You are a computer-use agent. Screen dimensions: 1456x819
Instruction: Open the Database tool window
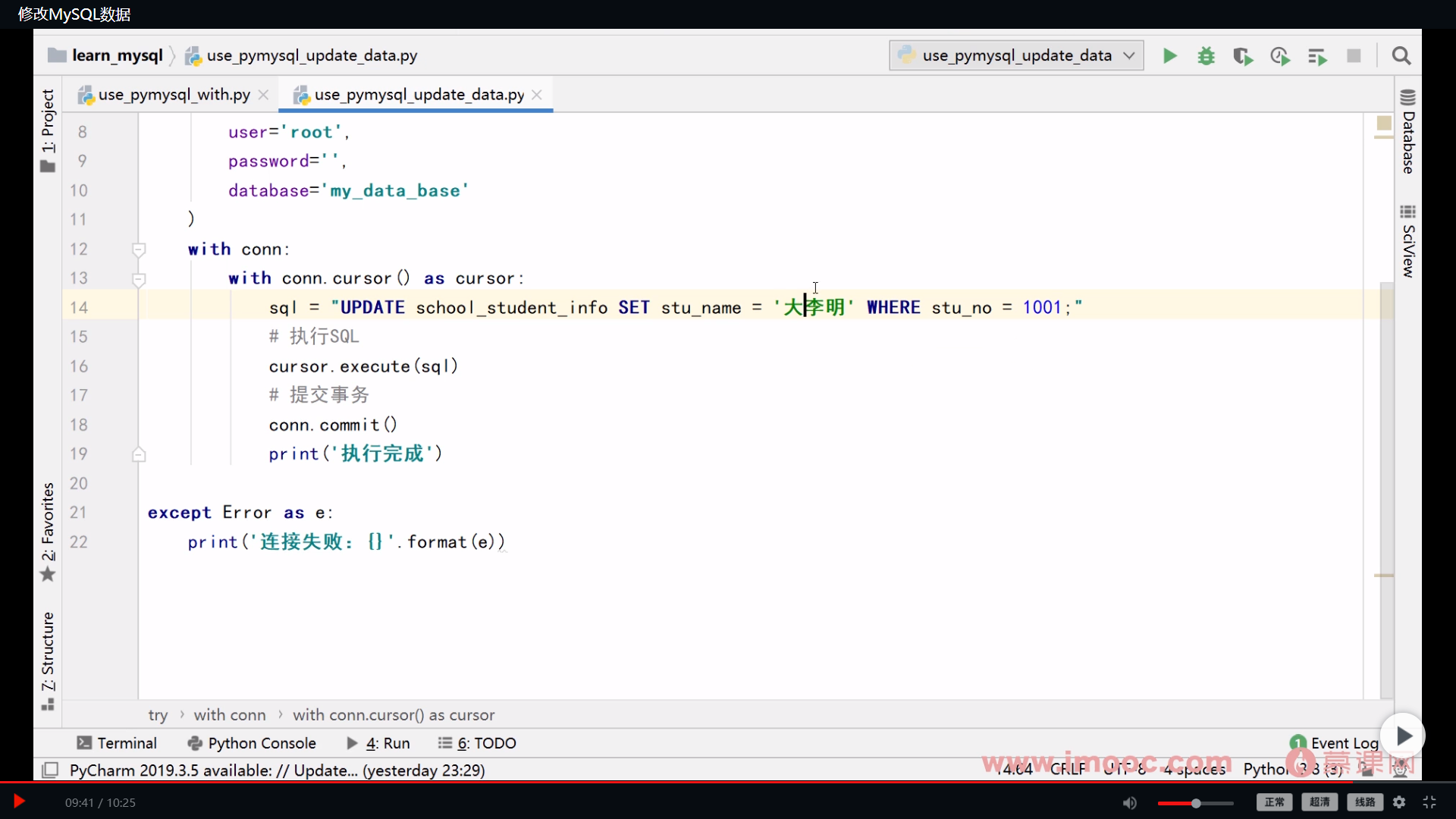click(1408, 131)
